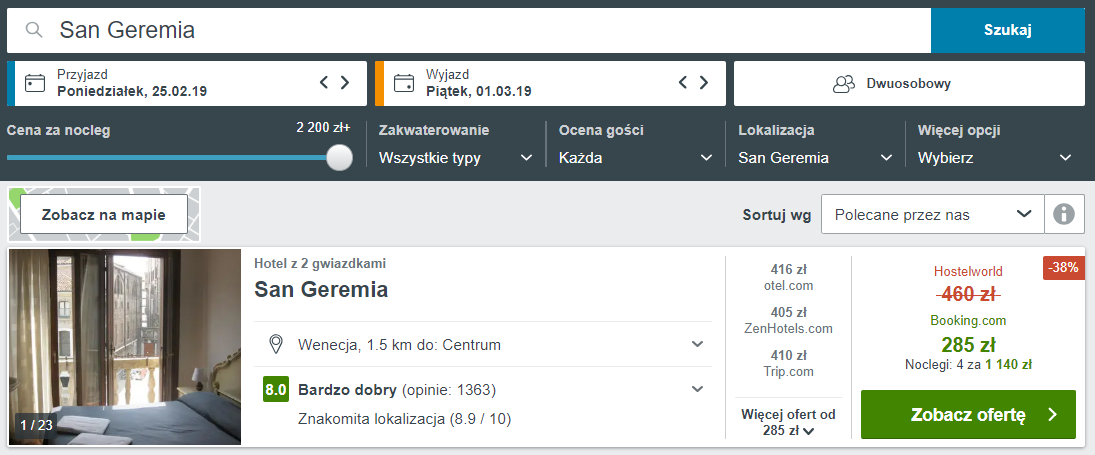Click the San Geremia room photo thumbnail

click(x=125, y=347)
